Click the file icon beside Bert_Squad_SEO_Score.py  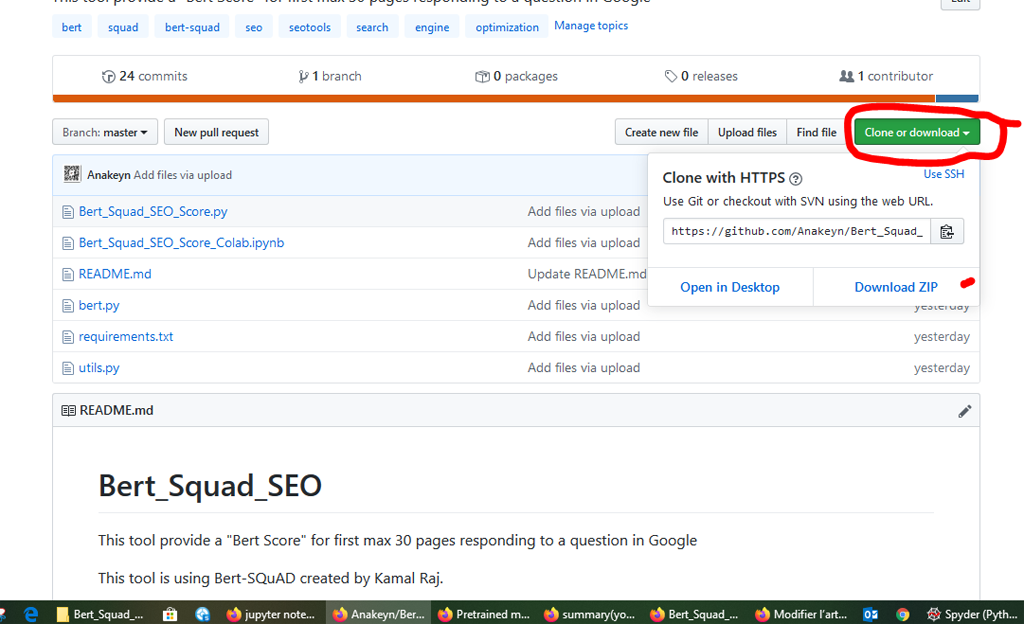click(68, 212)
